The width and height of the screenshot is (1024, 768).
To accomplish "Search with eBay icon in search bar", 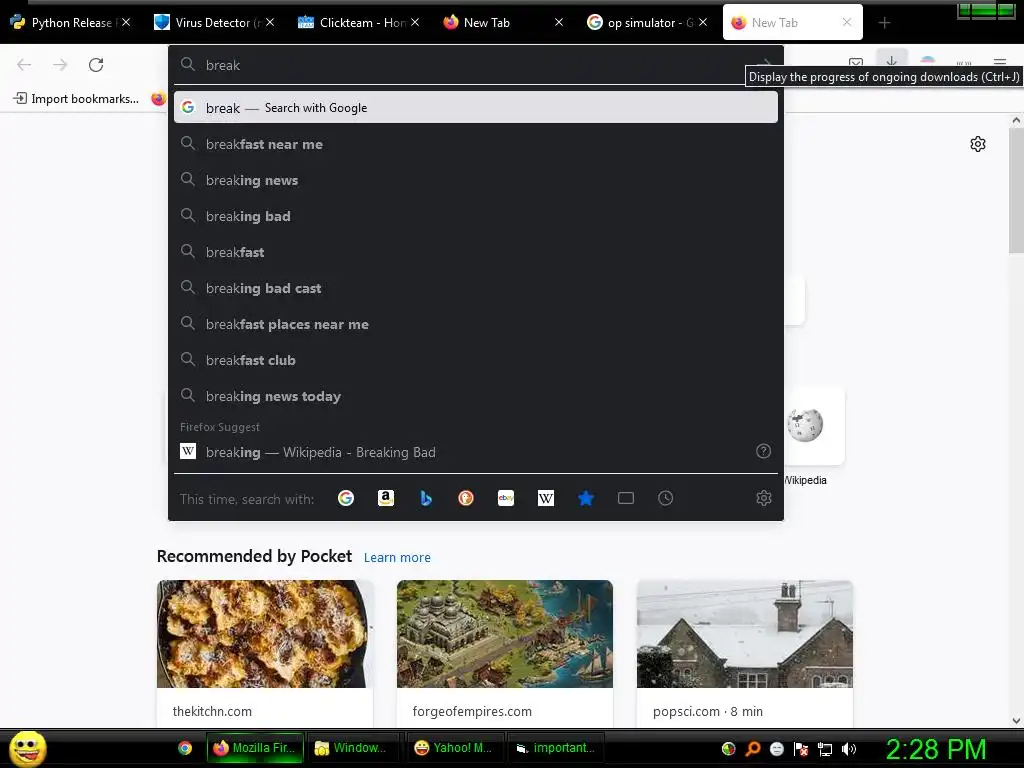I will tap(506, 498).
